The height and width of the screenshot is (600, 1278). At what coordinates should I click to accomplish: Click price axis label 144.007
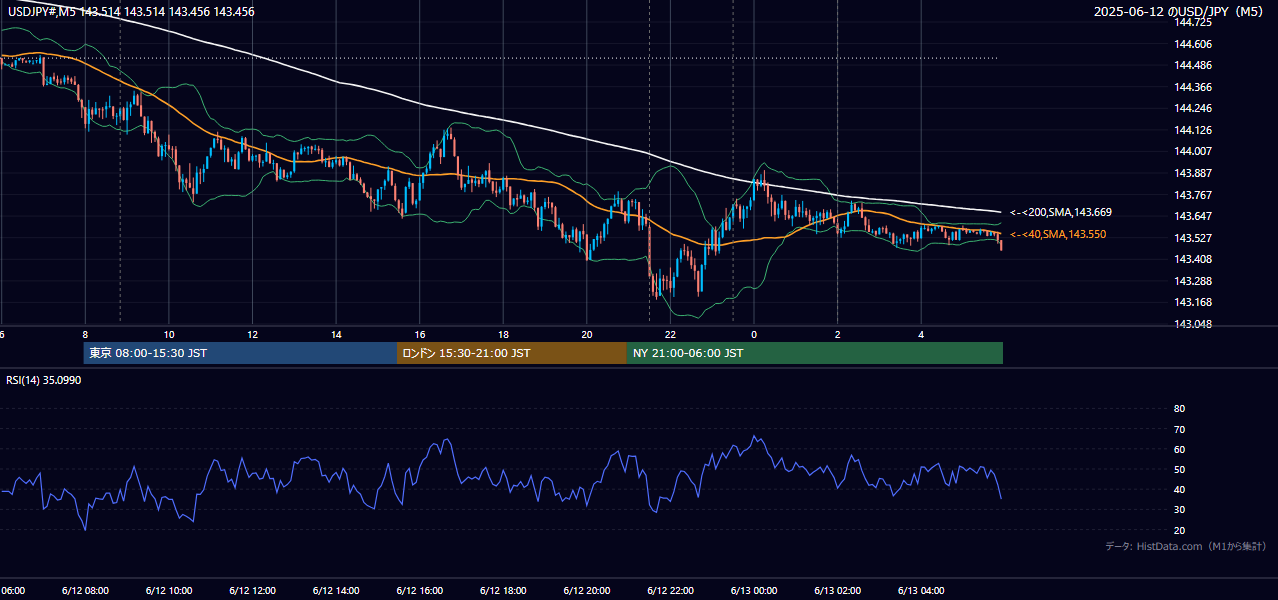[1194, 151]
